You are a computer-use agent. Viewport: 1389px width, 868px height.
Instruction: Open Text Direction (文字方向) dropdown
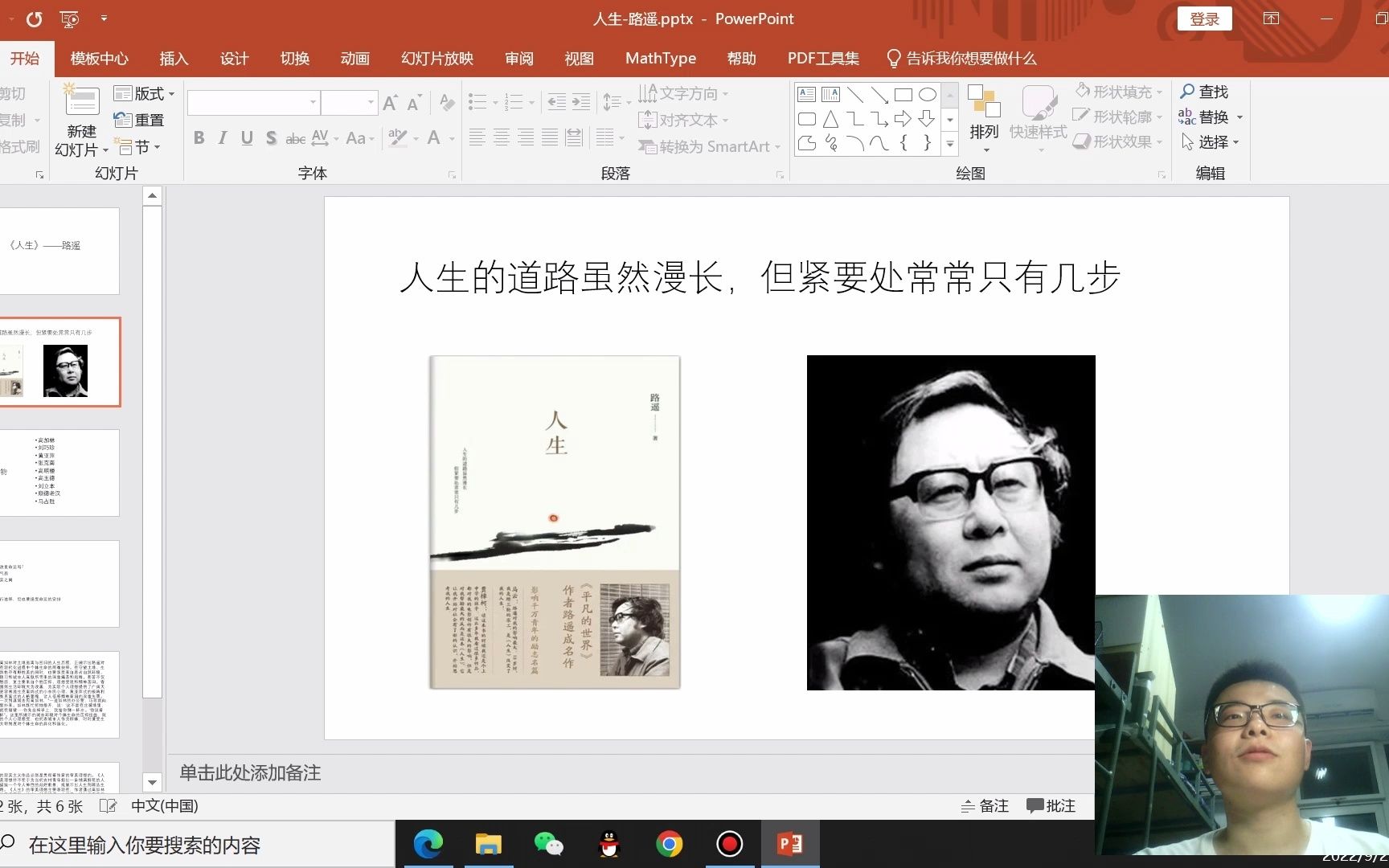(x=684, y=93)
